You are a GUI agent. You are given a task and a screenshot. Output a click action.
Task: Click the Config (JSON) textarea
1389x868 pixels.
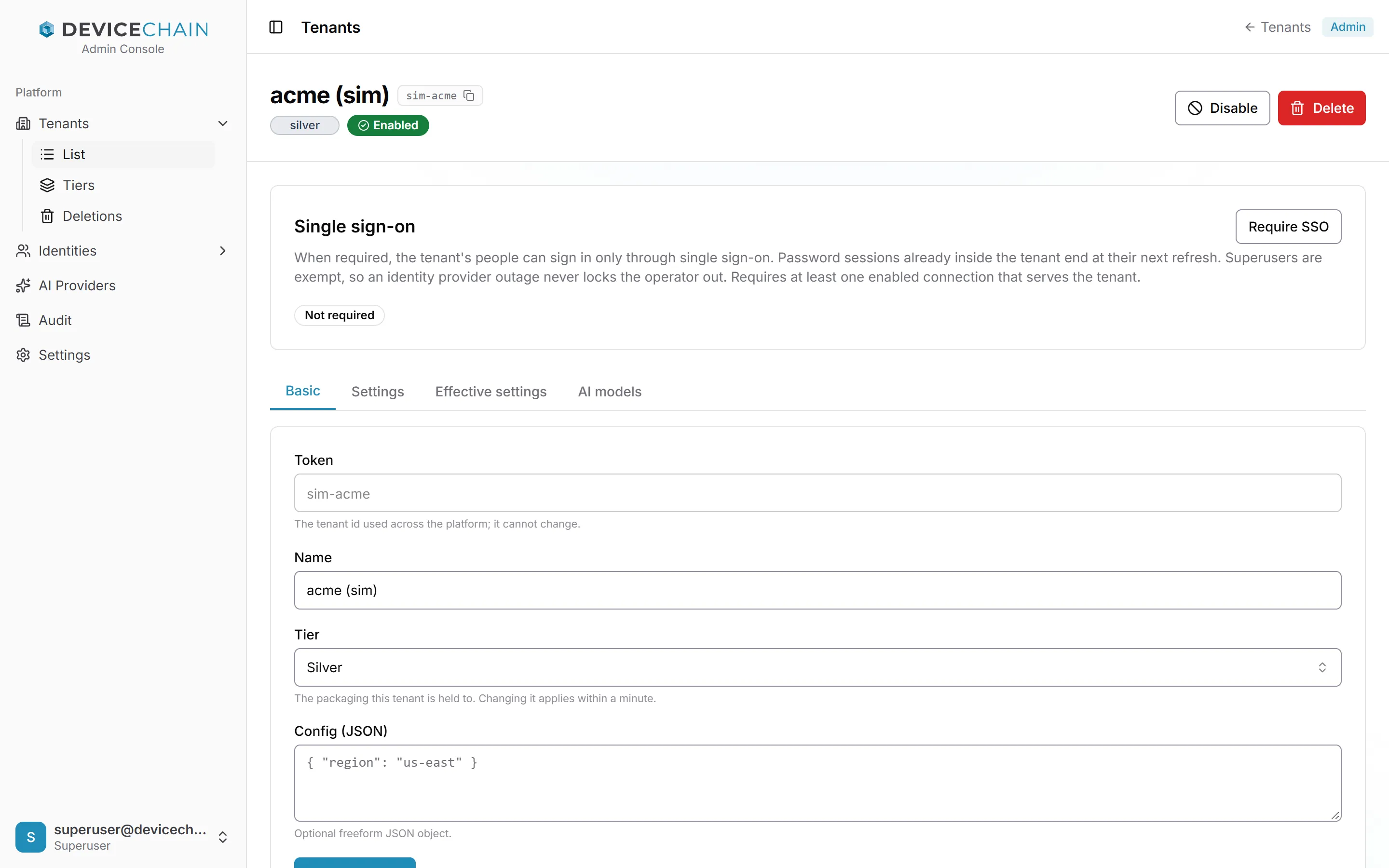817,783
